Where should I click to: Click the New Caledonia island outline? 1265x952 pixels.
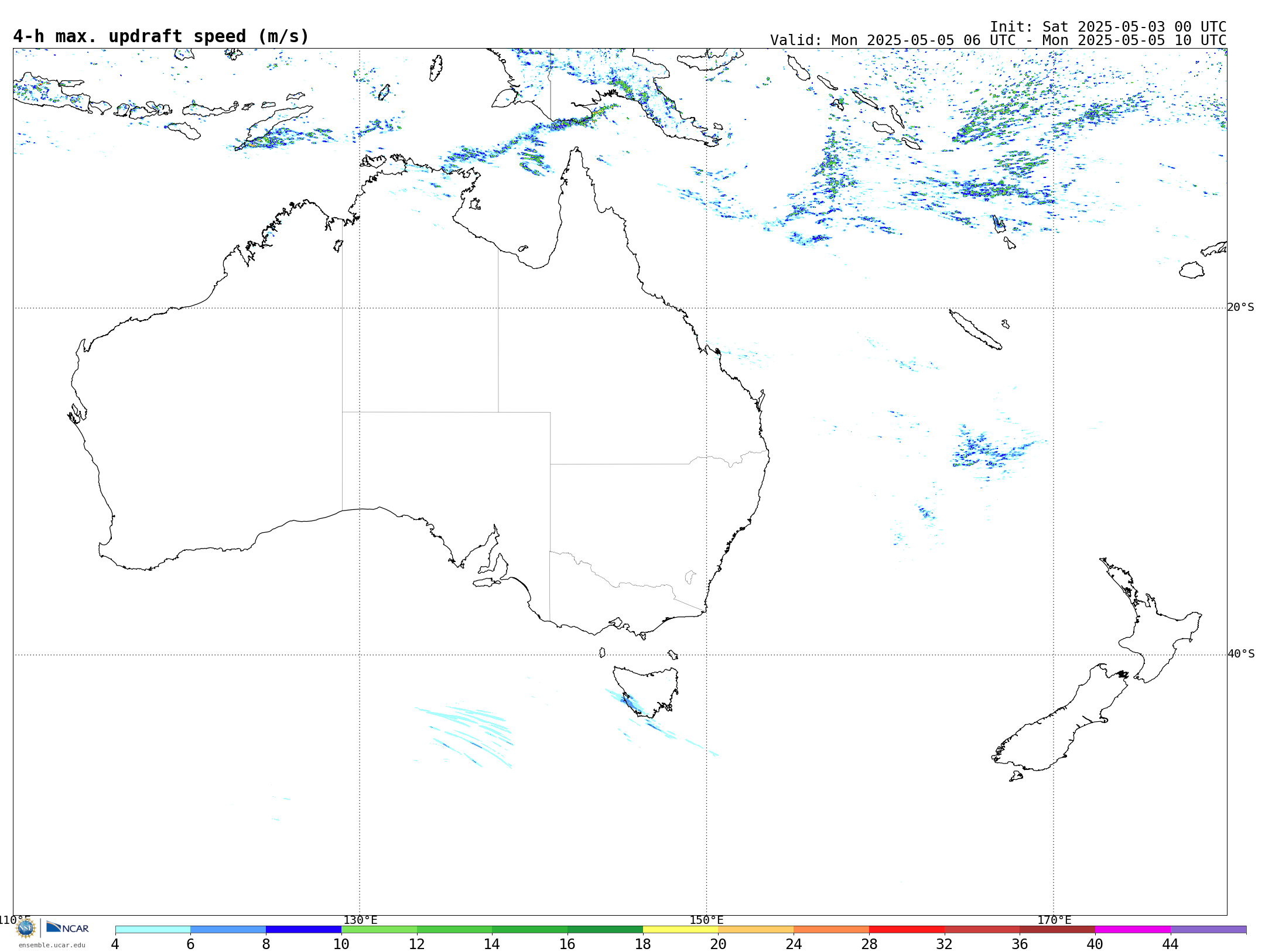tap(975, 330)
